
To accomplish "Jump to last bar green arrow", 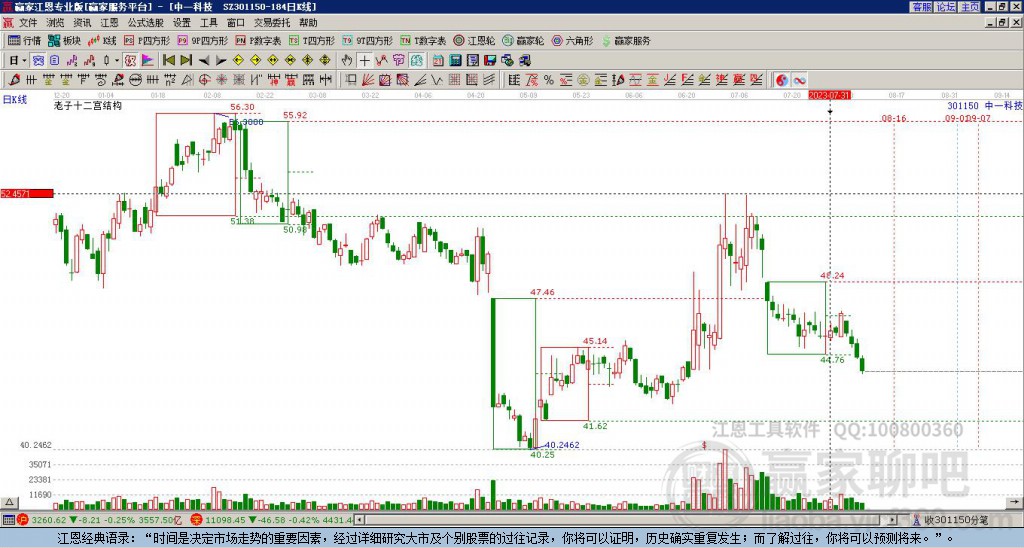I will pos(186,60).
